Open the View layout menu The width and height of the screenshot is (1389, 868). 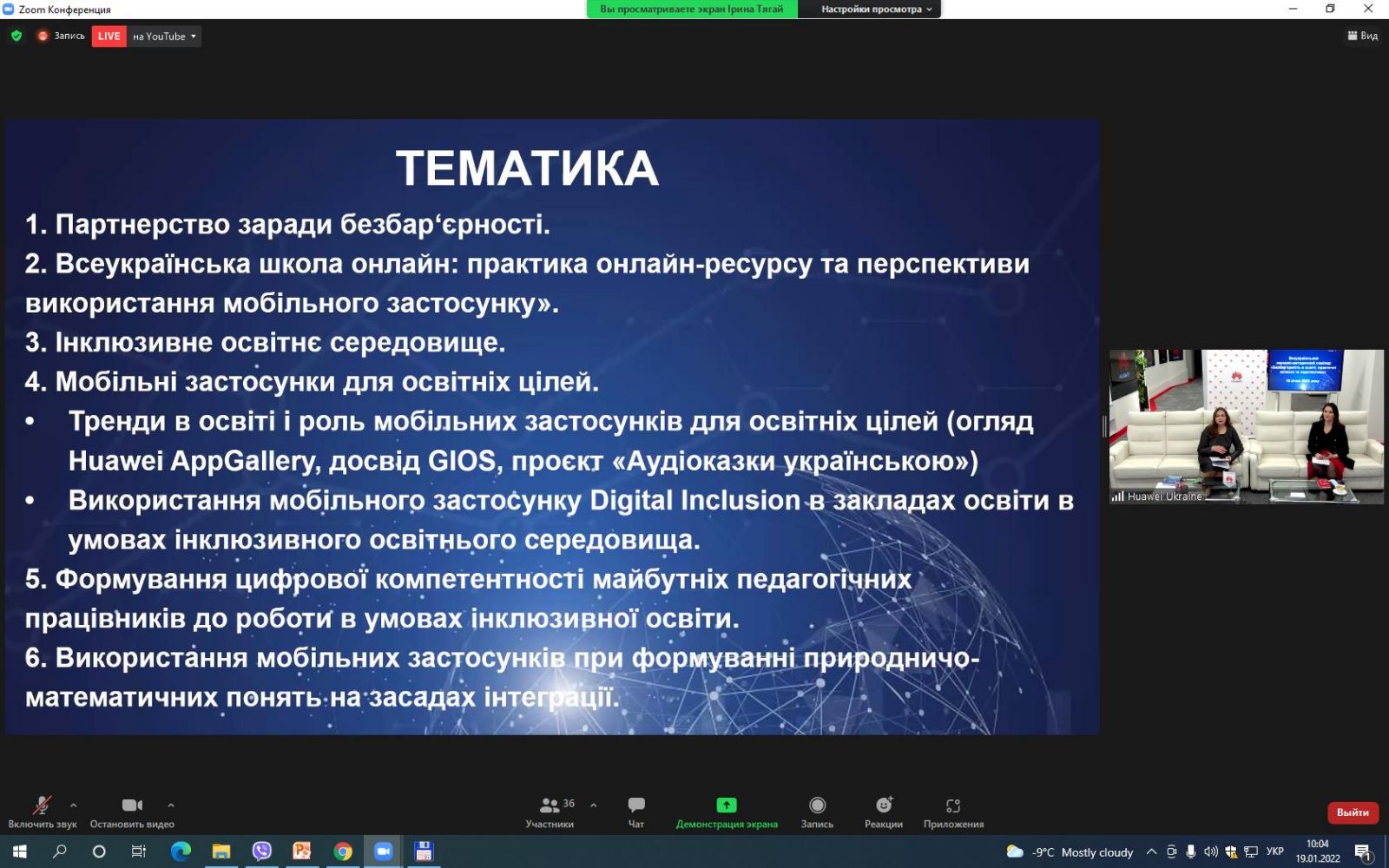tap(1363, 36)
